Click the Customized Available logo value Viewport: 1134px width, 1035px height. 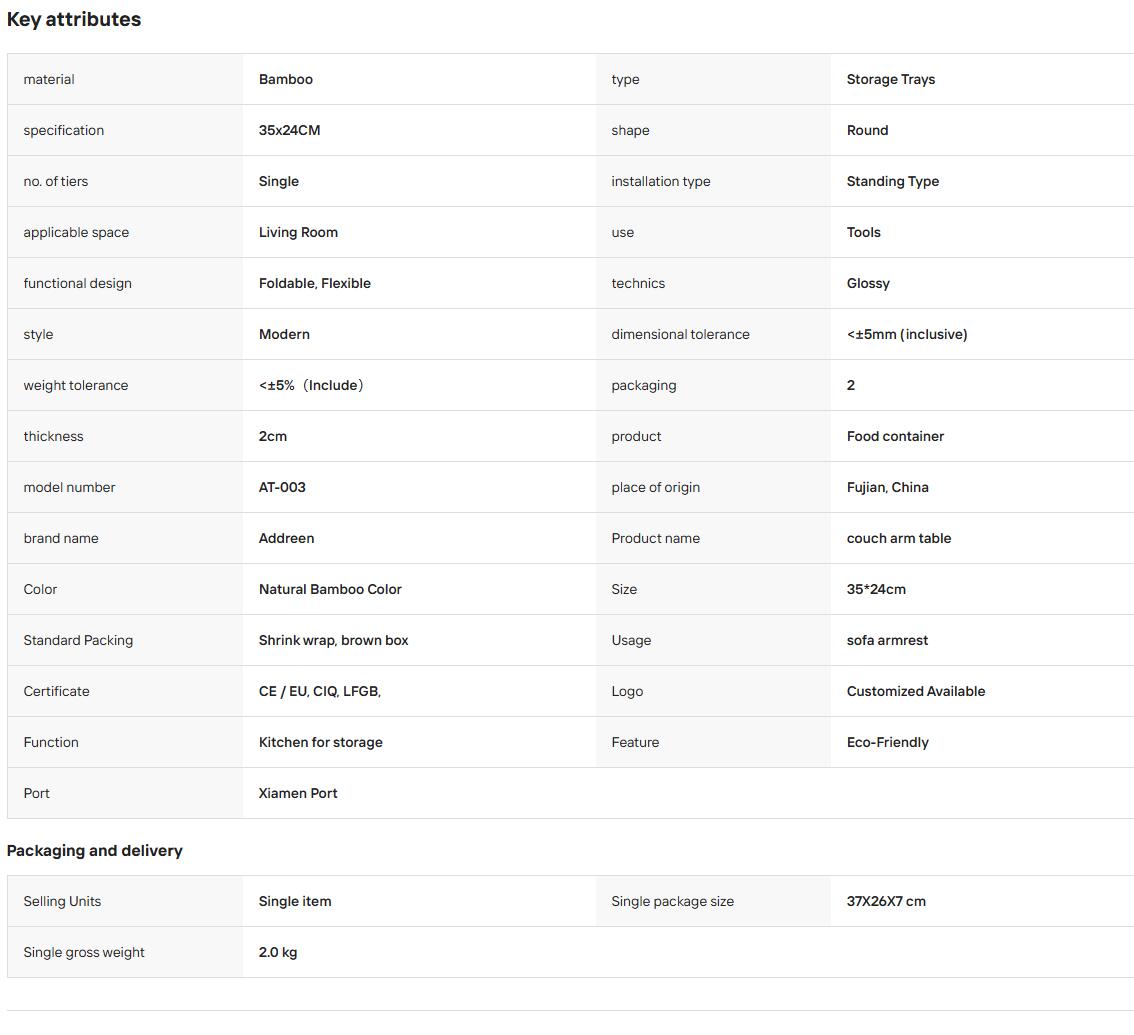point(916,691)
